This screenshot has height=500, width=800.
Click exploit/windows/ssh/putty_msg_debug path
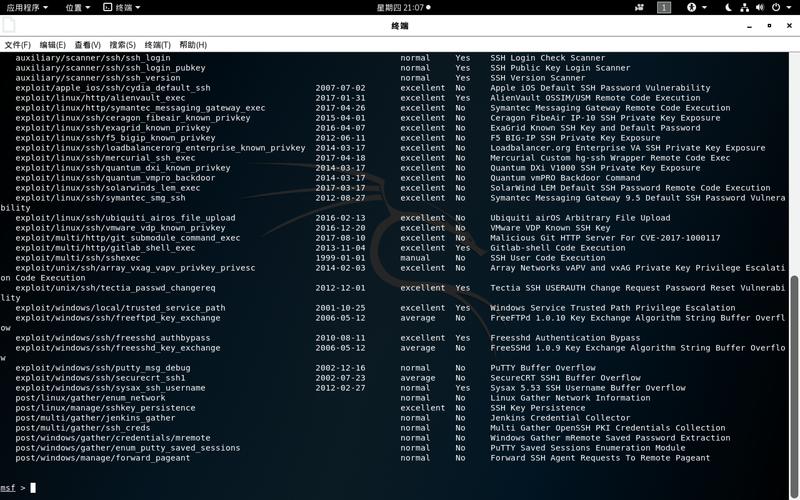pyautogui.click(x=103, y=368)
